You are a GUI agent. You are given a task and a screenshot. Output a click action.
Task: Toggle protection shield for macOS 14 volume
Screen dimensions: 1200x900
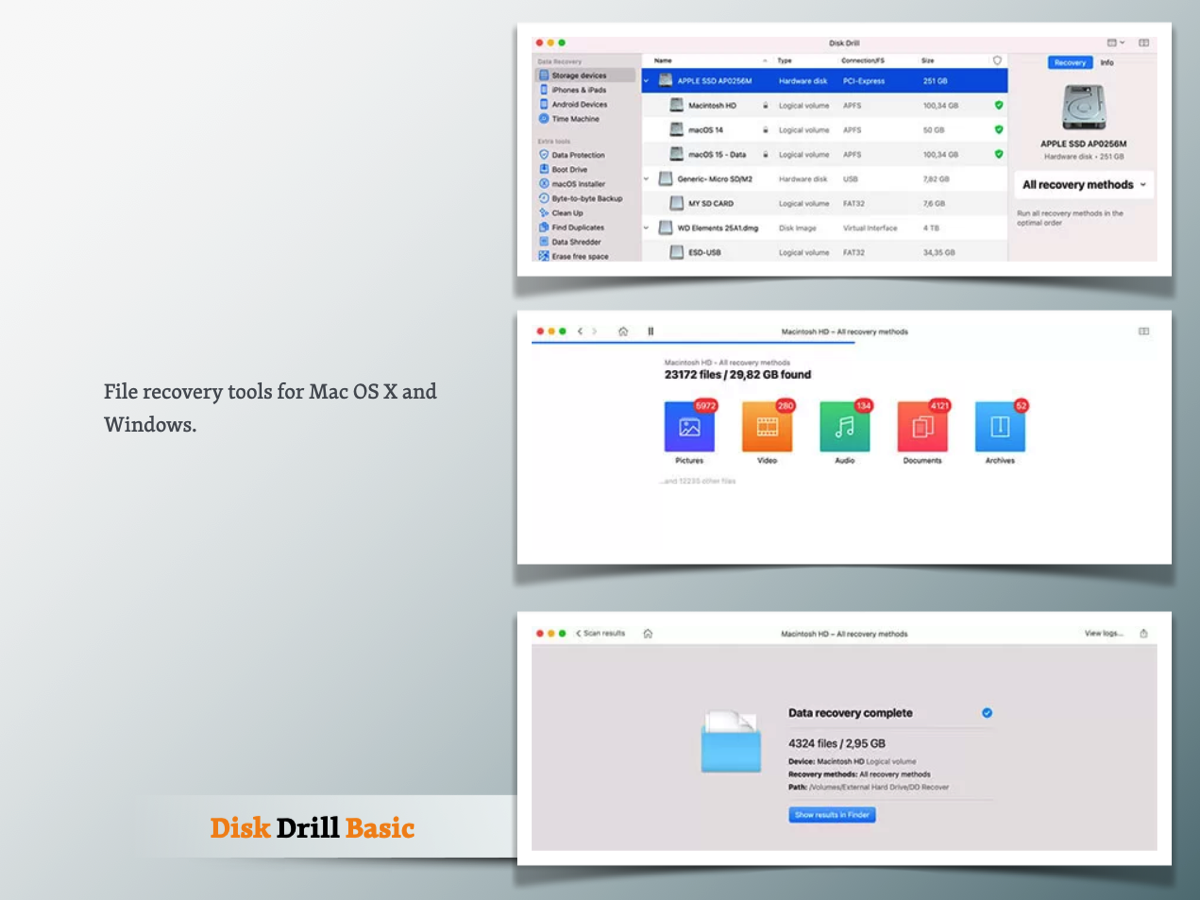(x=998, y=130)
